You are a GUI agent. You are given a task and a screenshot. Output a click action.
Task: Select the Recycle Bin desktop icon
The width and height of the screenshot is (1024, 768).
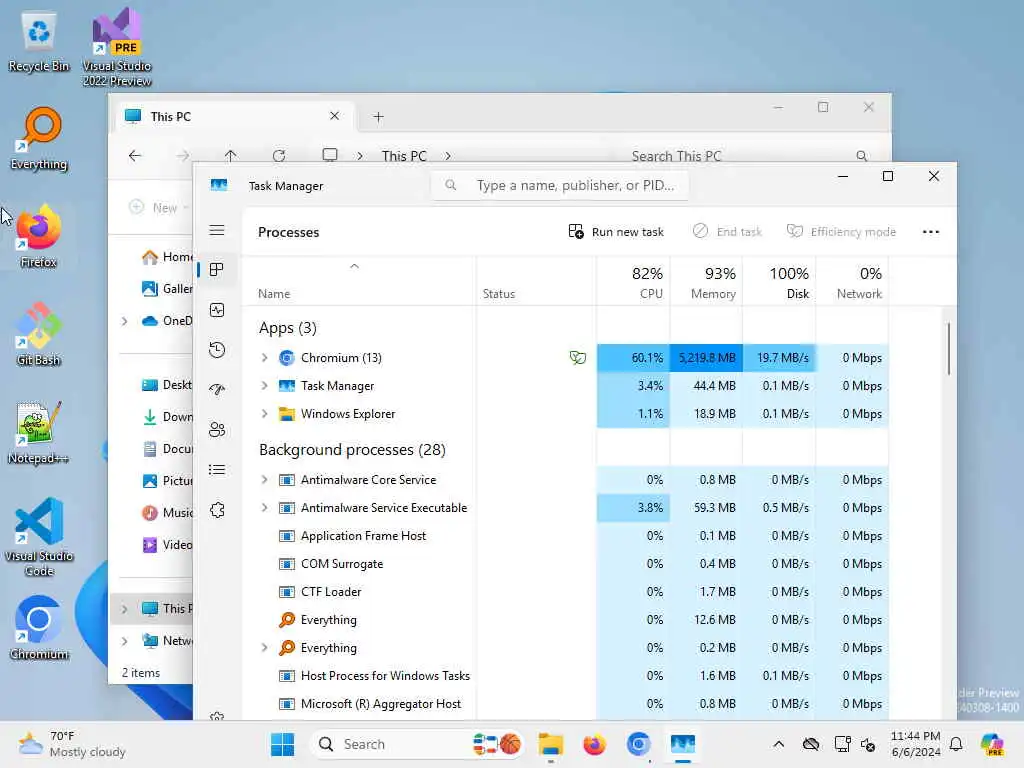pyautogui.click(x=39, y=40)
